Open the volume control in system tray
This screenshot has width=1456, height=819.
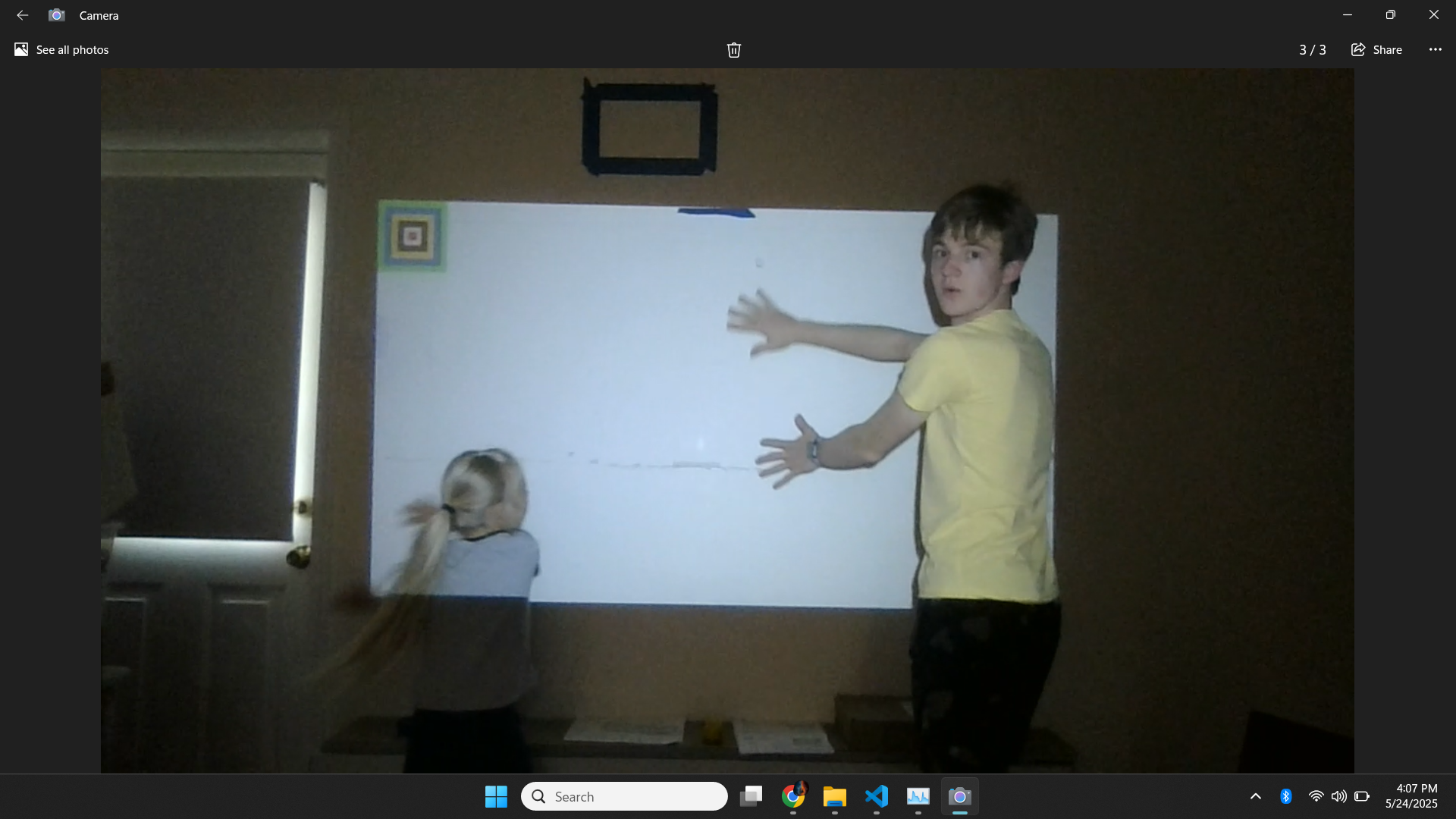1338,796
